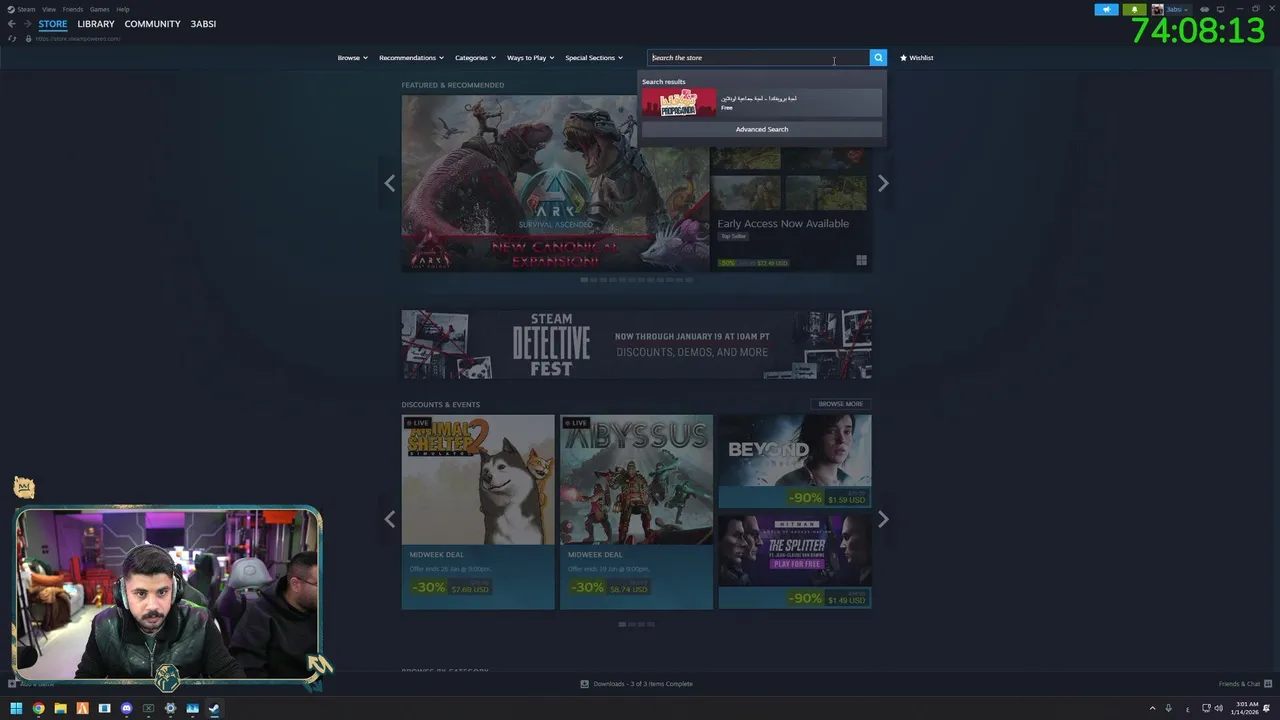Viewport: 1280px width, 720px height.
Task: Switch to the STORE tab
Action: (53, 24)
